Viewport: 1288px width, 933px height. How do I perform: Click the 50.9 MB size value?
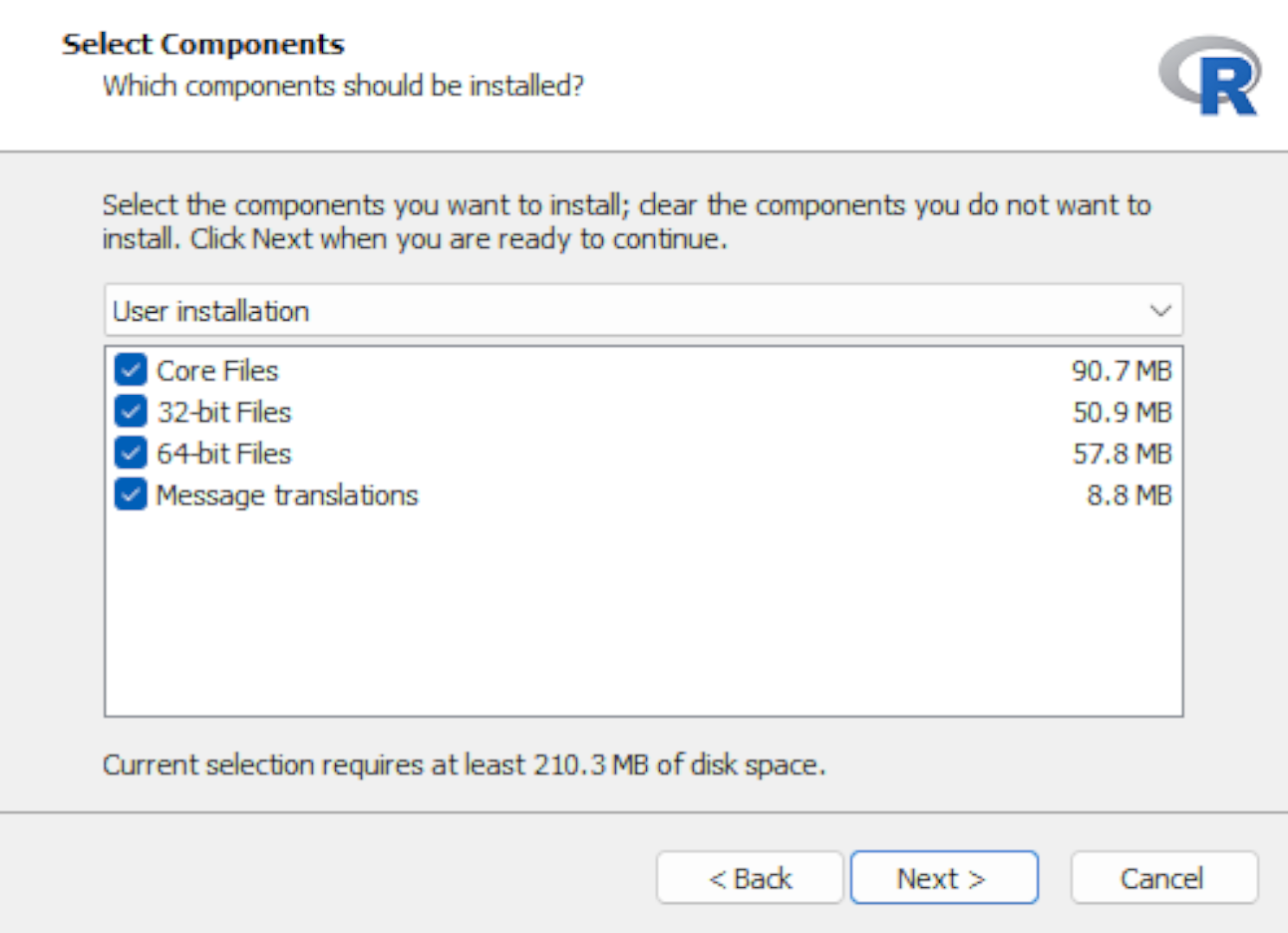click(1123, 412)
